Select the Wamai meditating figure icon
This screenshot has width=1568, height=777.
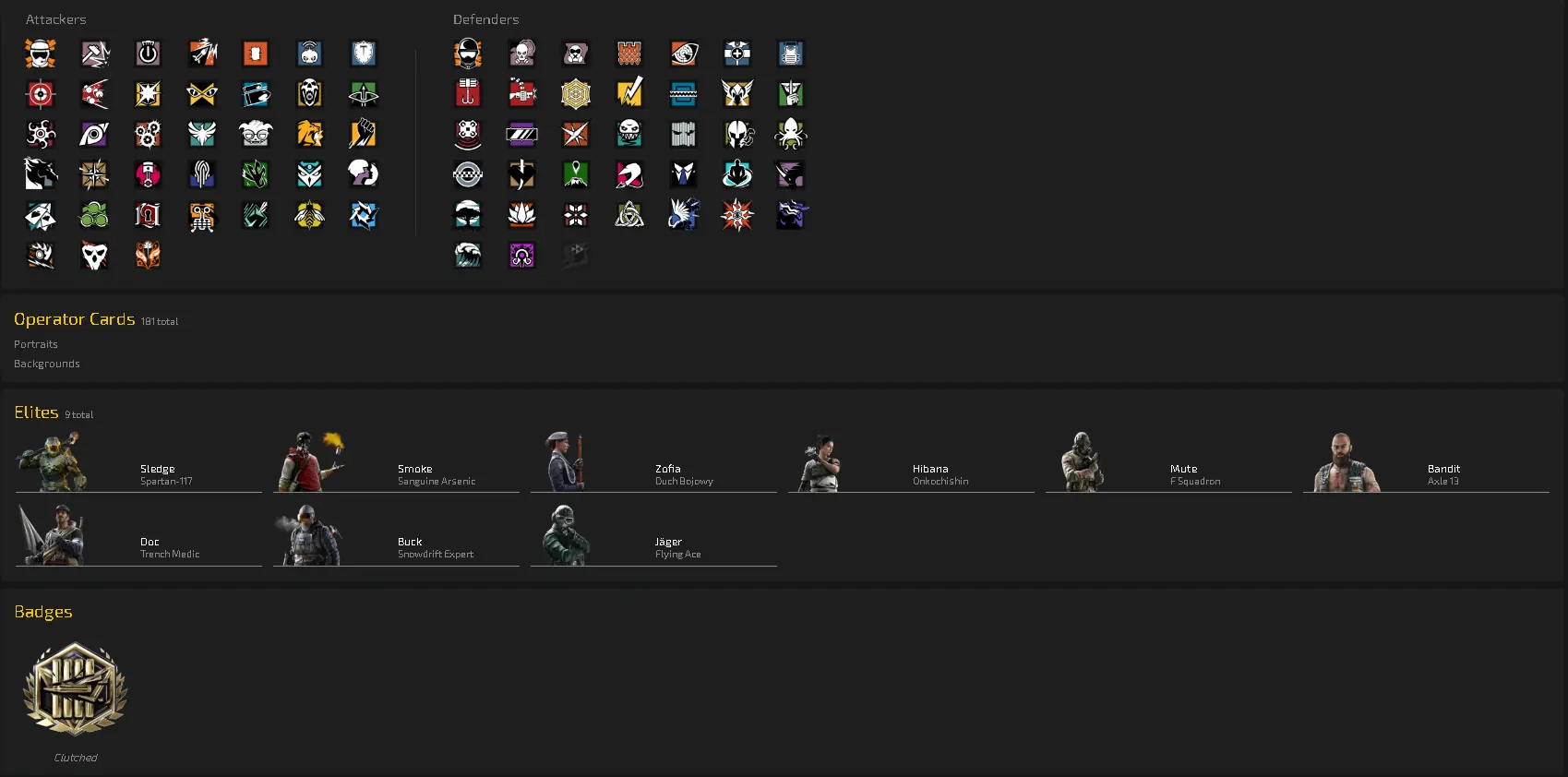click(737, 174)
